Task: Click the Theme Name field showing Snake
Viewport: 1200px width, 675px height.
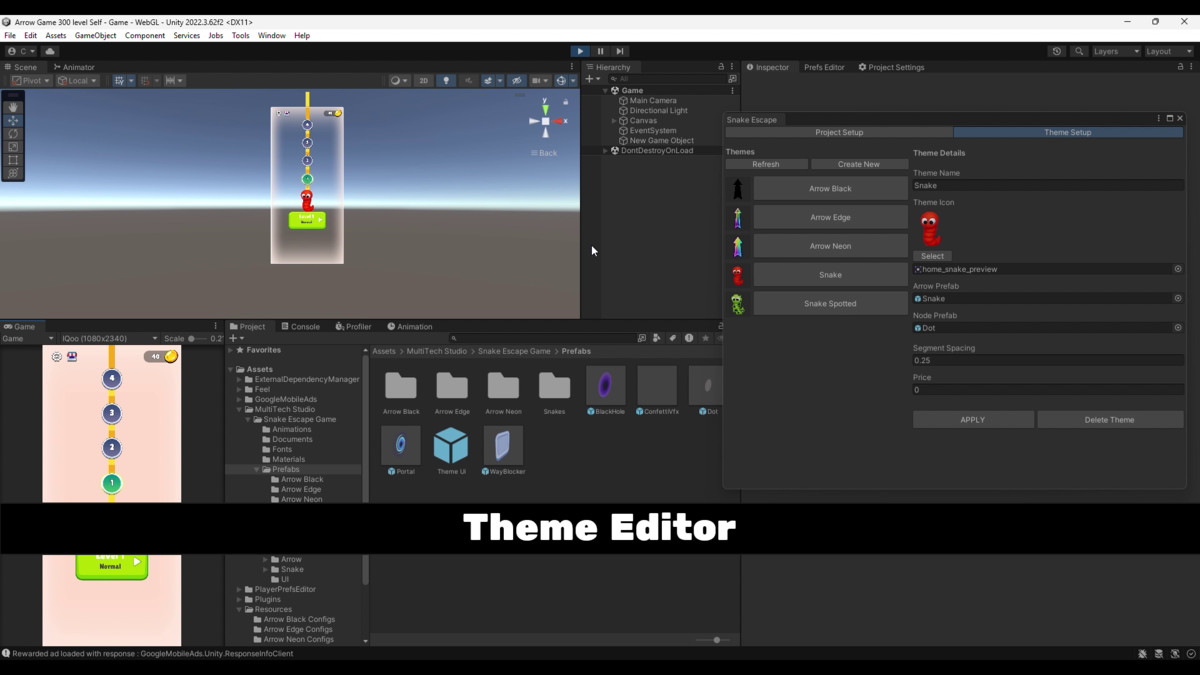Action: pyautogui.click(x=1046, y=185)
